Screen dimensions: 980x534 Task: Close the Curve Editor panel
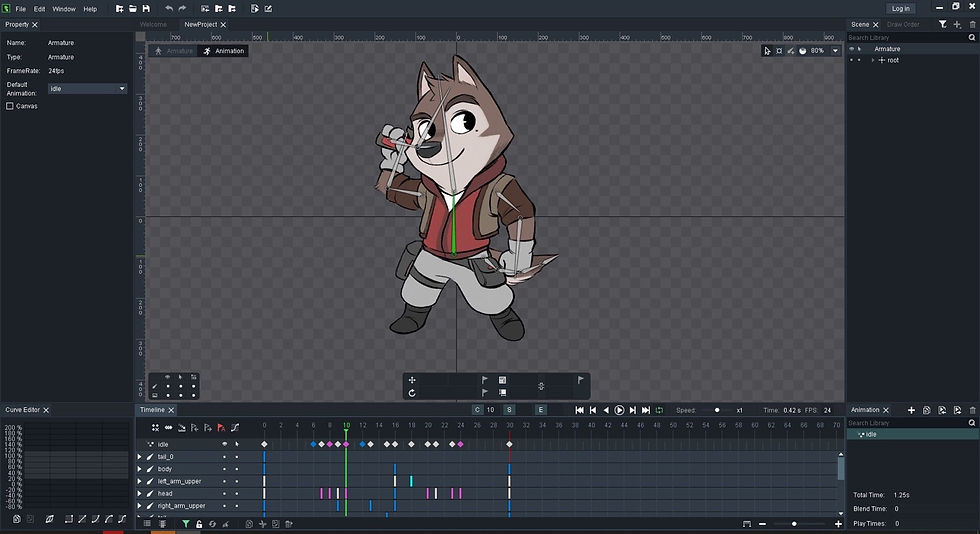pyautogui.click(x=46, y=410)
